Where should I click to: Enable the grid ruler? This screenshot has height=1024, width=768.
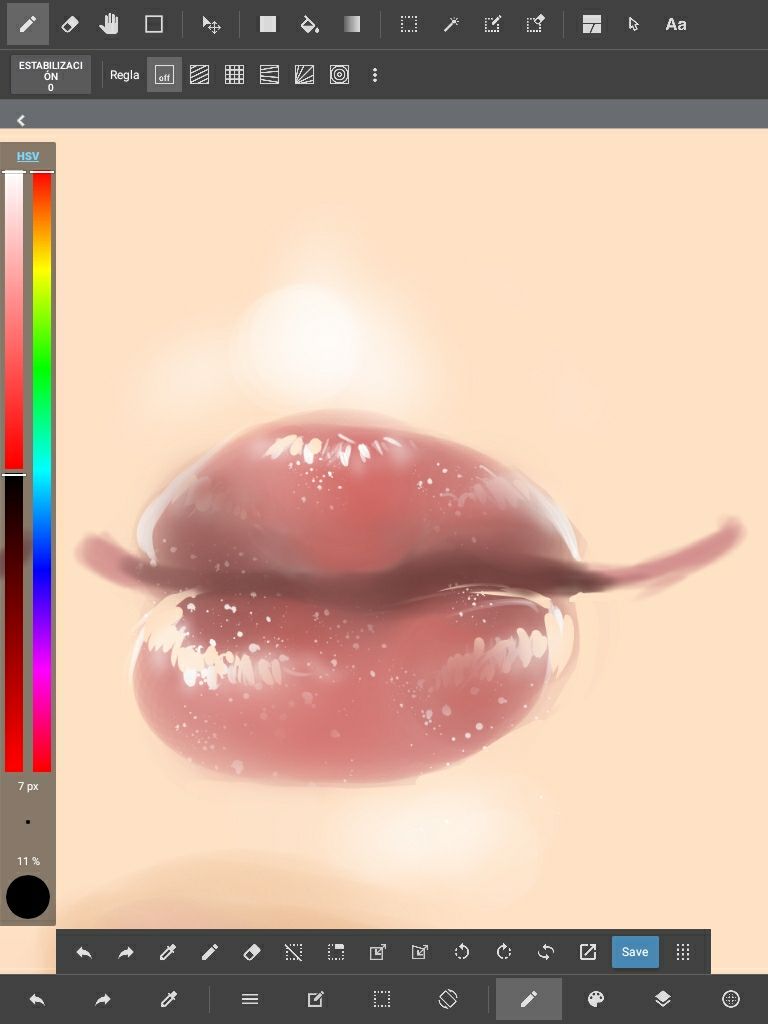point(234,75)
